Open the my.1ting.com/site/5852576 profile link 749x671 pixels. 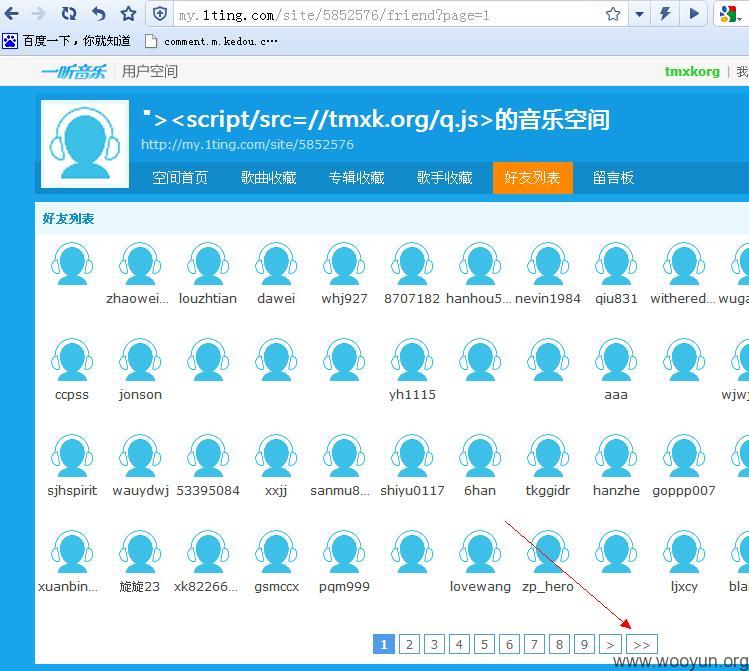pyautogui.click(x=247, y=145)
